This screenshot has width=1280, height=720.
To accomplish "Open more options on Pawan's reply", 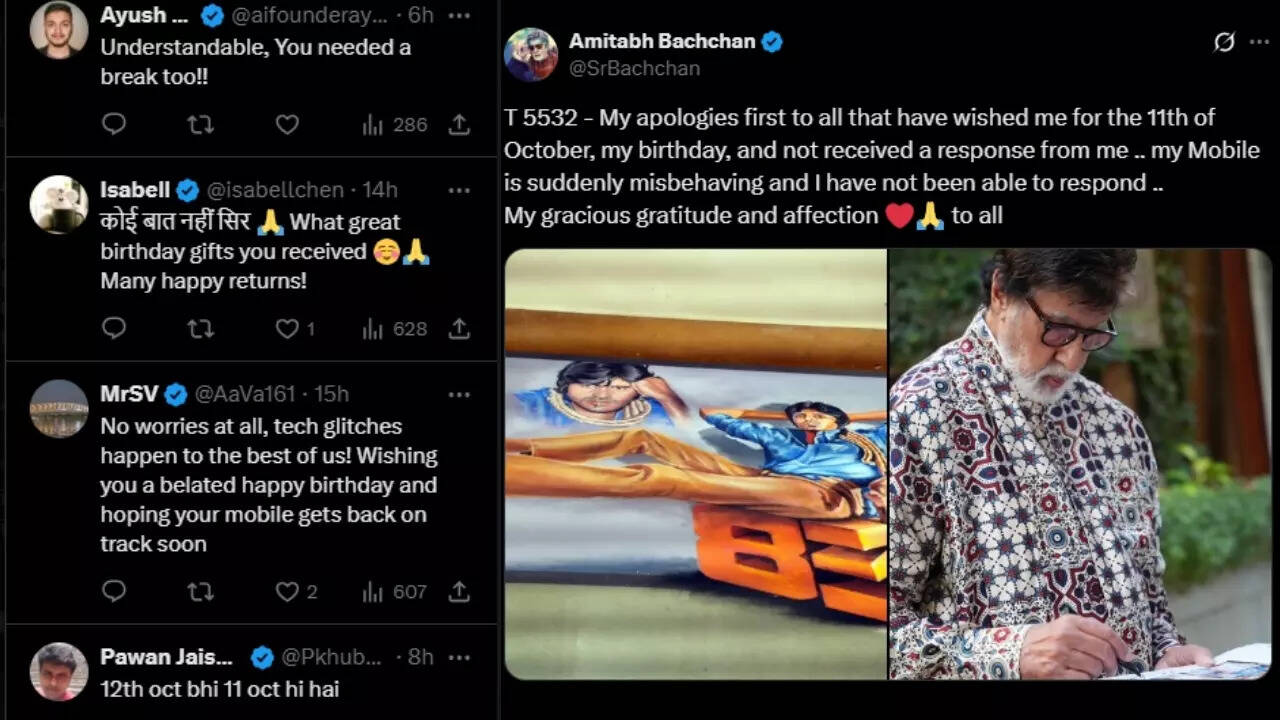I will pyautogui.click(x=459, y=657).
